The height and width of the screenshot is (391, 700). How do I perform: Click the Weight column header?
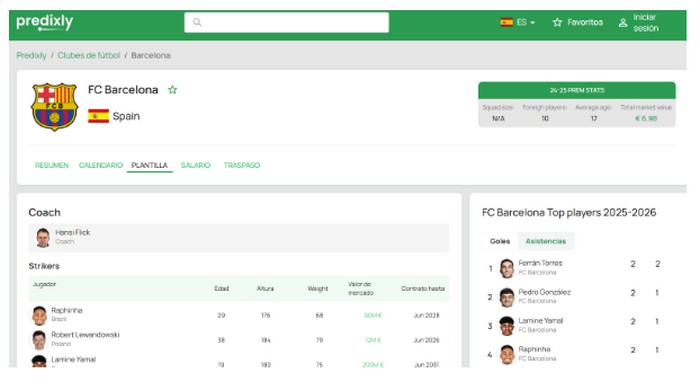[317, 289]
